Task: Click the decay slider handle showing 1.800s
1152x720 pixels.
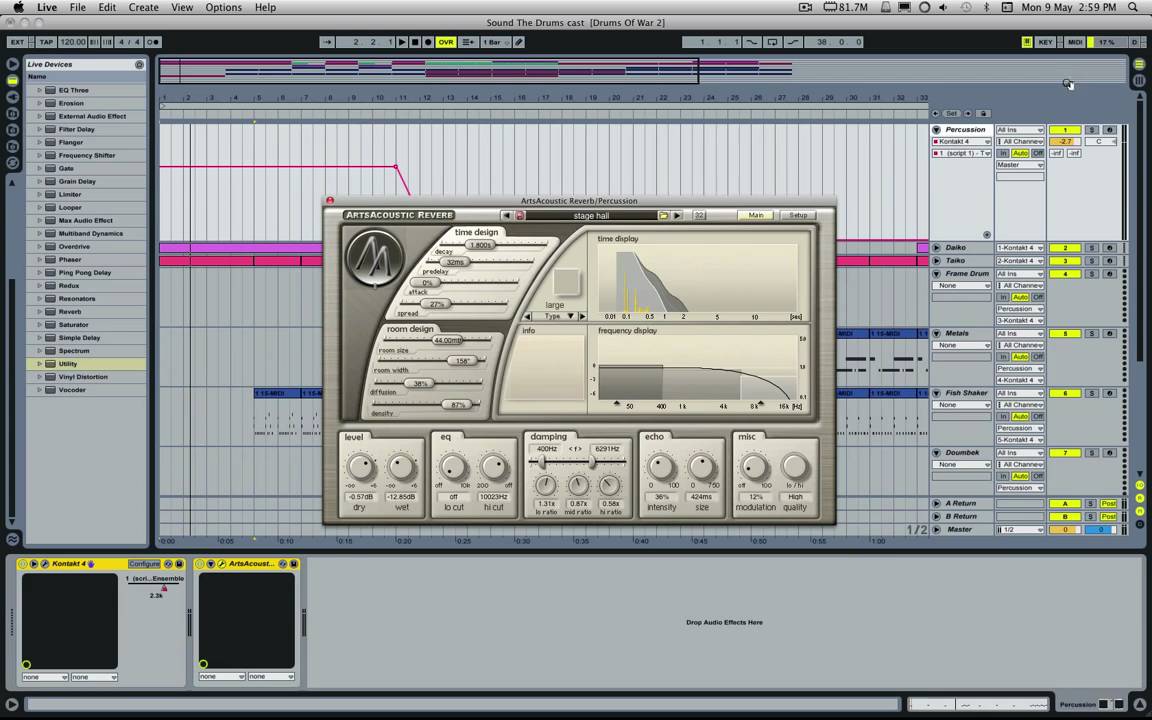Action: [480, 245]
